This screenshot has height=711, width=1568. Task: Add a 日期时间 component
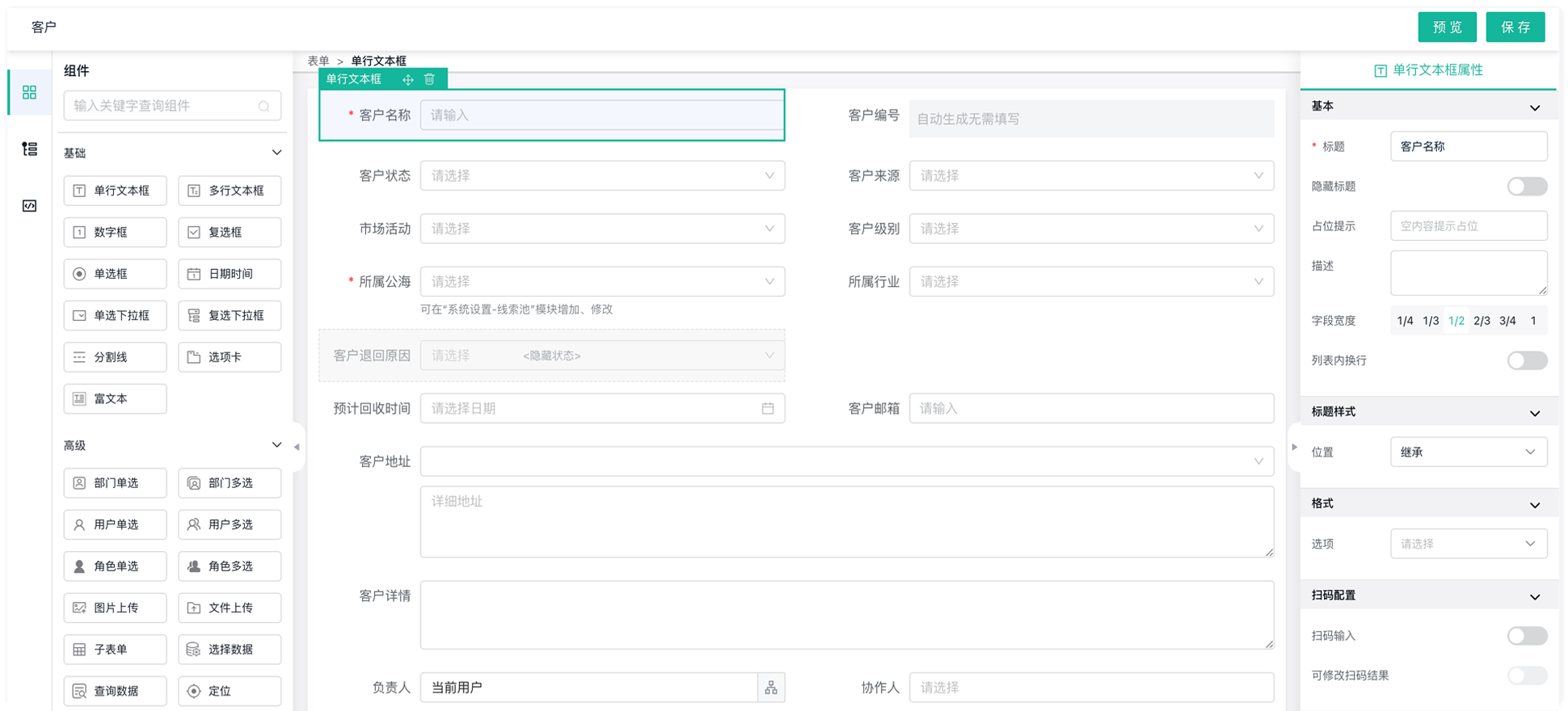pyautogui.click(x=230, y=274)
